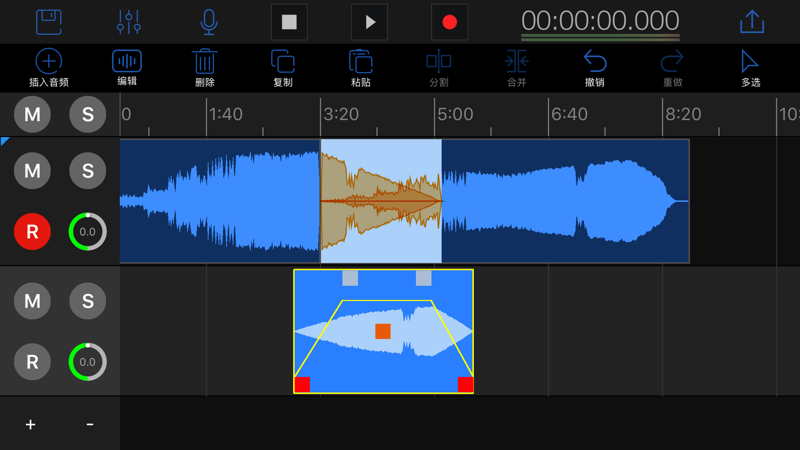The width and height of the screenshot is (800, 450).
Task: Delete selection using 删除 trash icon
Action: 205,68
